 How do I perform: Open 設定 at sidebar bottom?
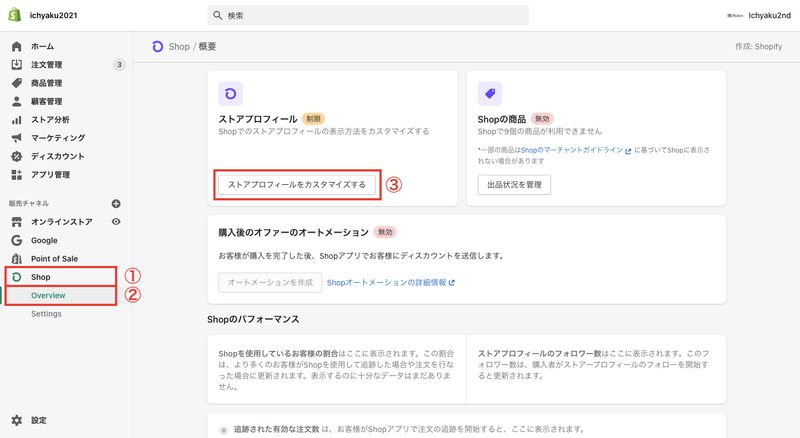pos(38,420)
